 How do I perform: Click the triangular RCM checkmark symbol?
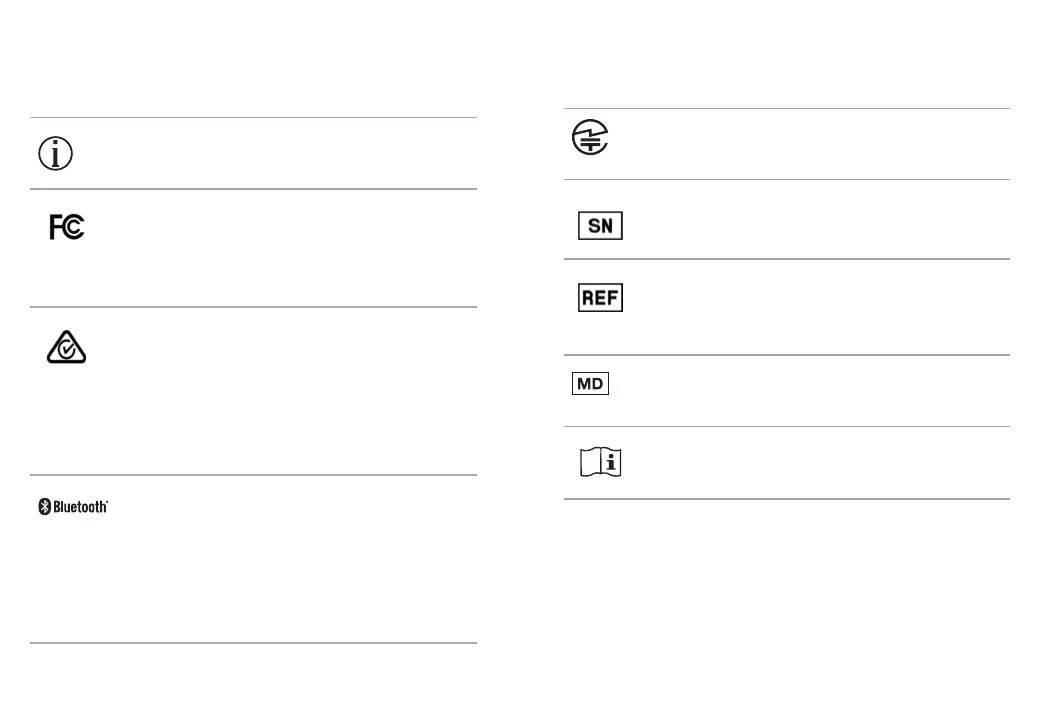pyautogui.click(x=67, y=347)
